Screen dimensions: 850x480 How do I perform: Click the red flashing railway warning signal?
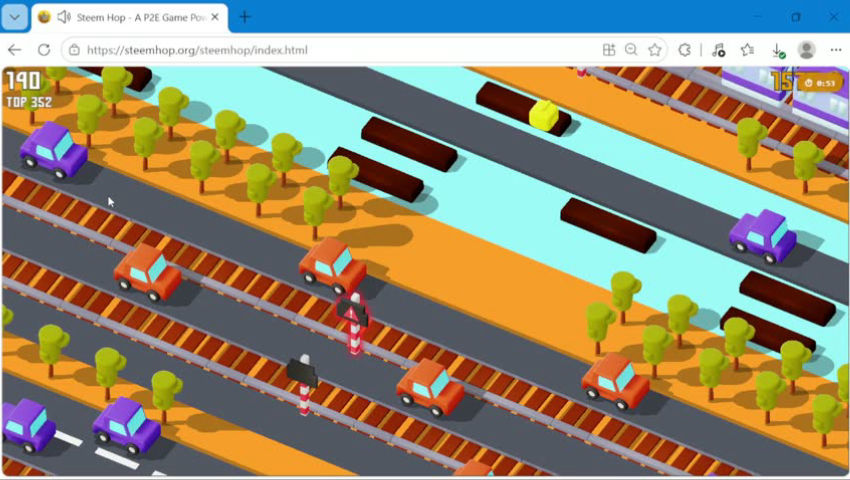pos(353,324)
